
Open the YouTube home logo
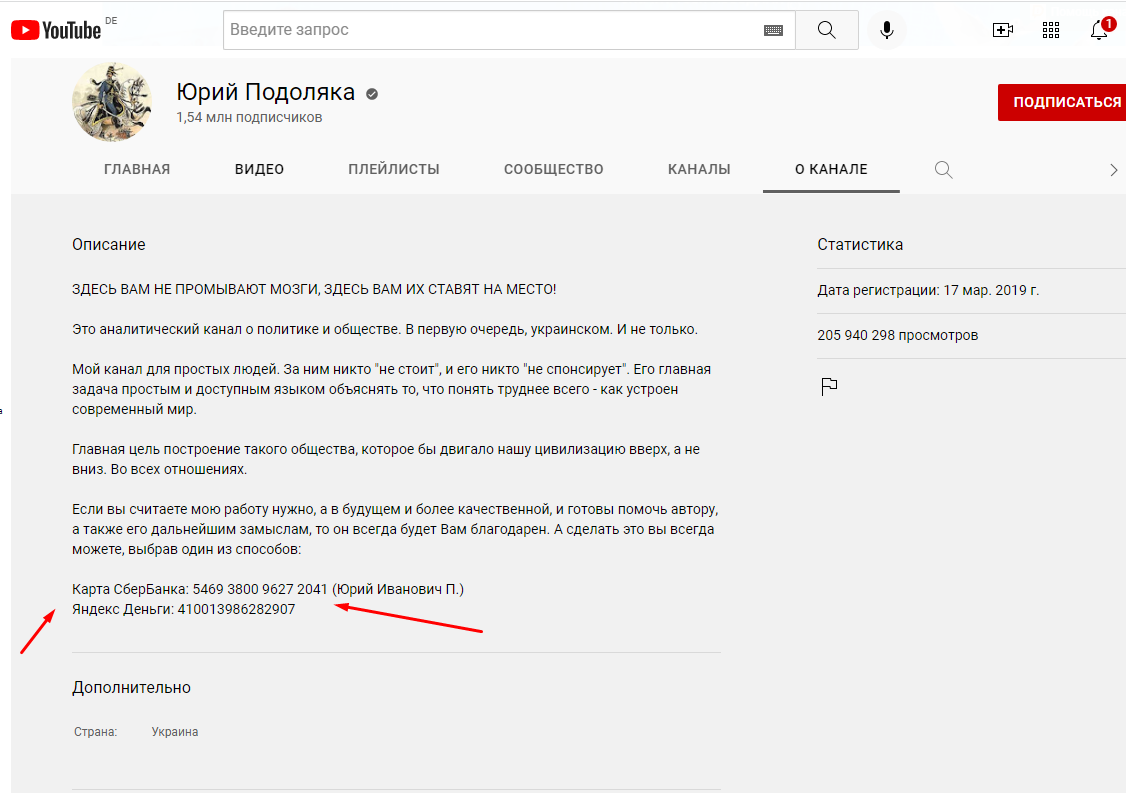coord(56,30)
